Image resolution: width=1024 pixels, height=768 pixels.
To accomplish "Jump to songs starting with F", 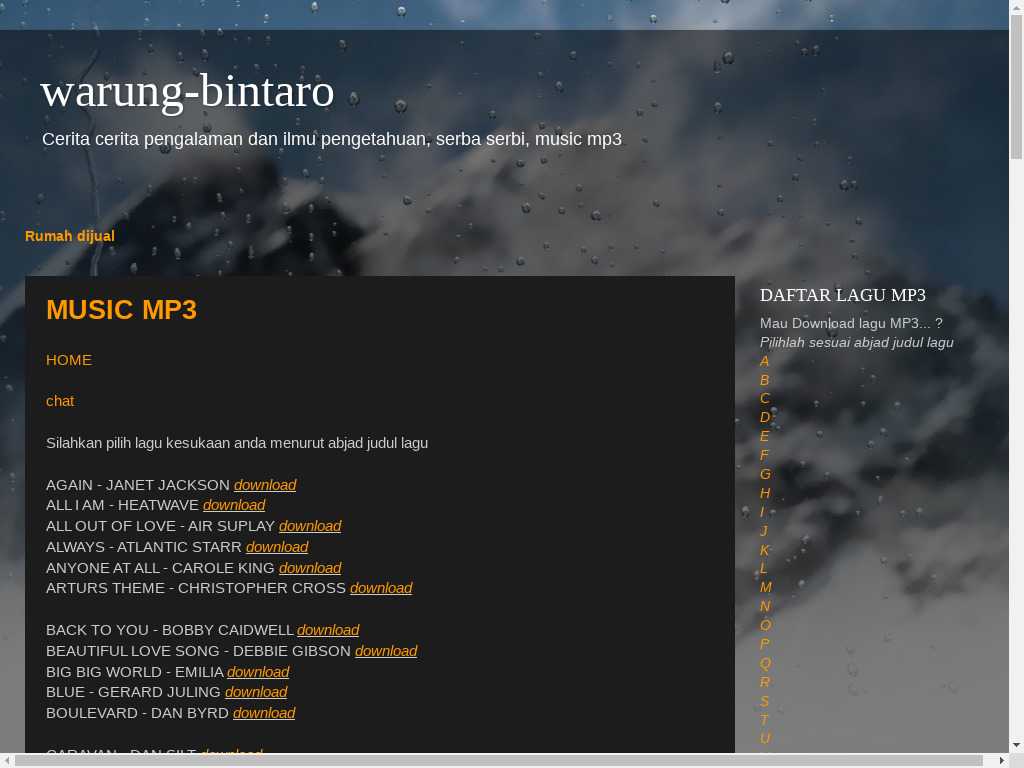I will (x=764, y=455).
